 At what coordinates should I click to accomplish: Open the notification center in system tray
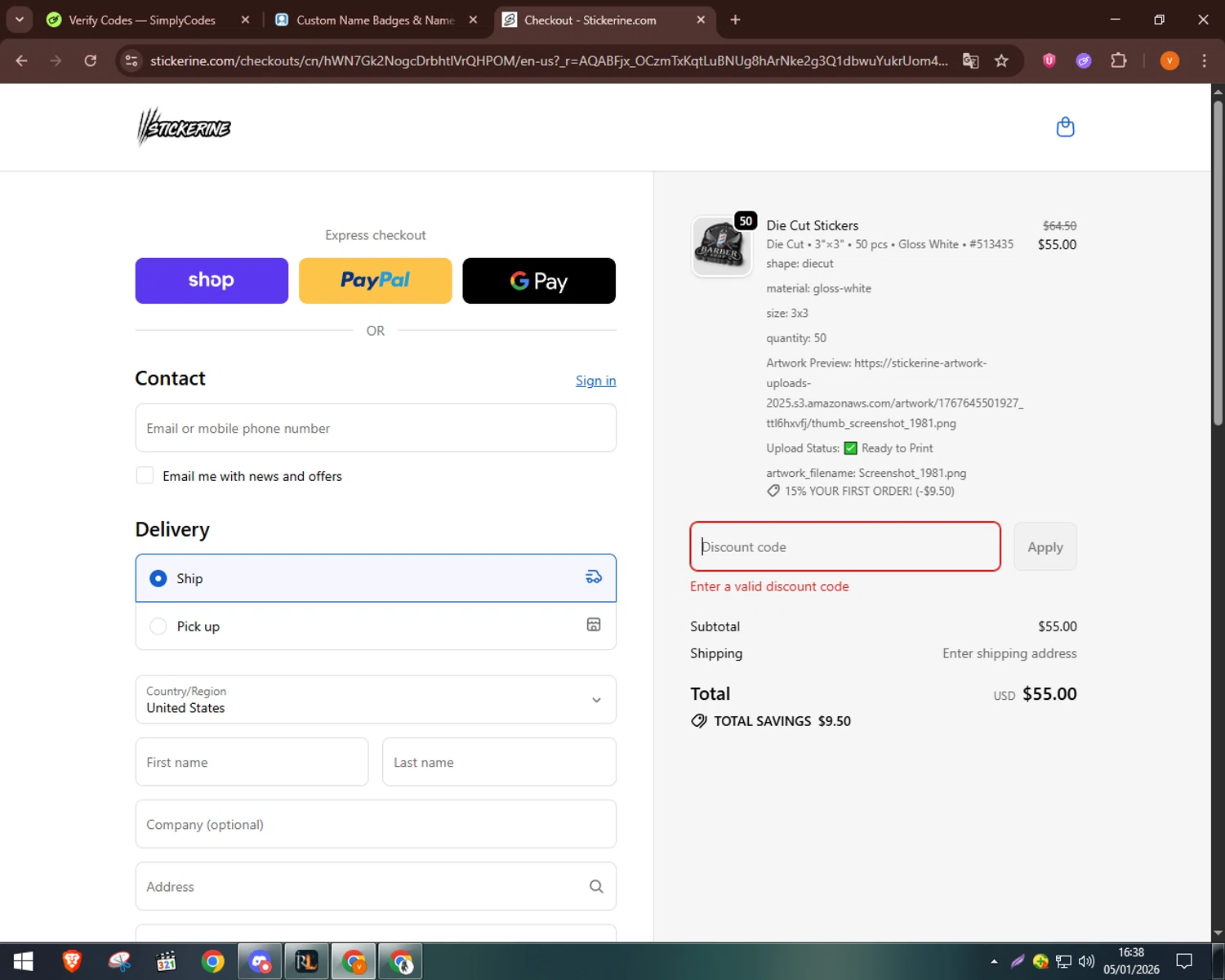(1184, 961)
